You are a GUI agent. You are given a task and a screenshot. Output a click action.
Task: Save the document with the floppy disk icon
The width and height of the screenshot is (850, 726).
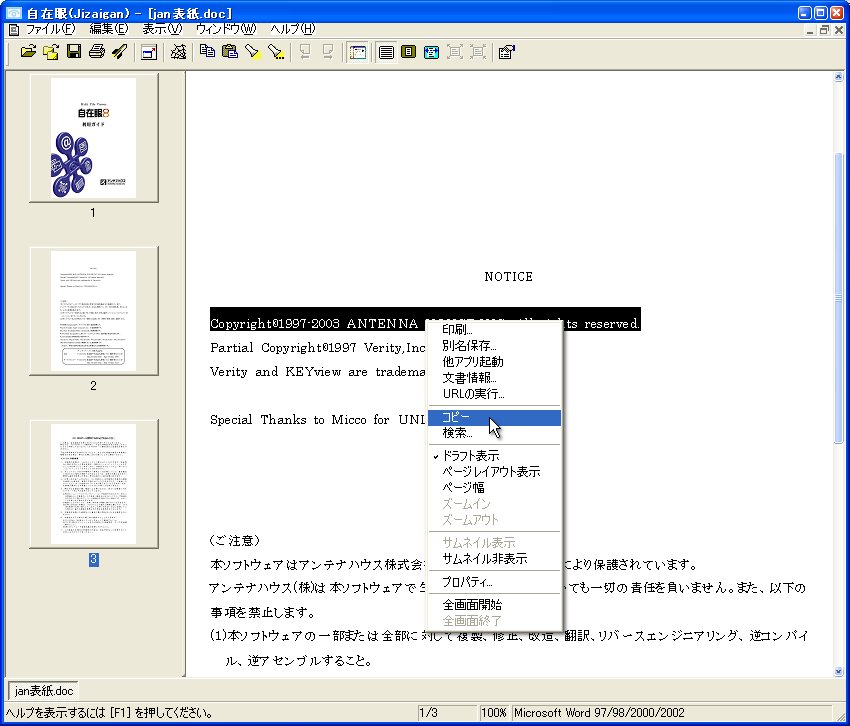74,52
